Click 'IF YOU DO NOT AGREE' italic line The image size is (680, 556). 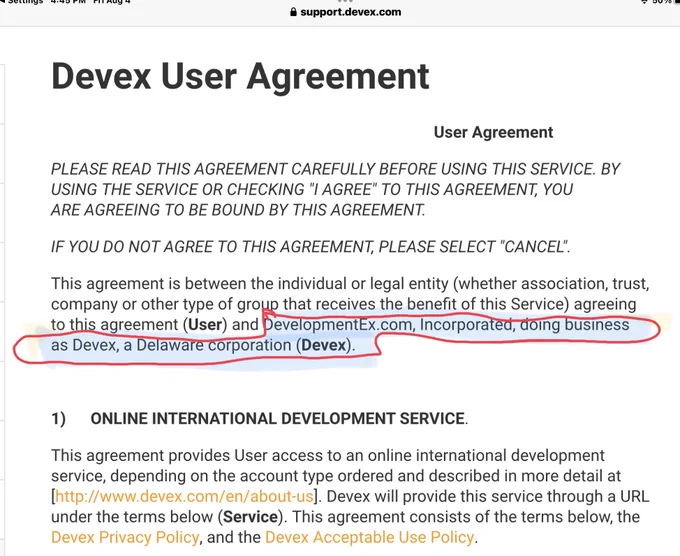click(311, 247)
